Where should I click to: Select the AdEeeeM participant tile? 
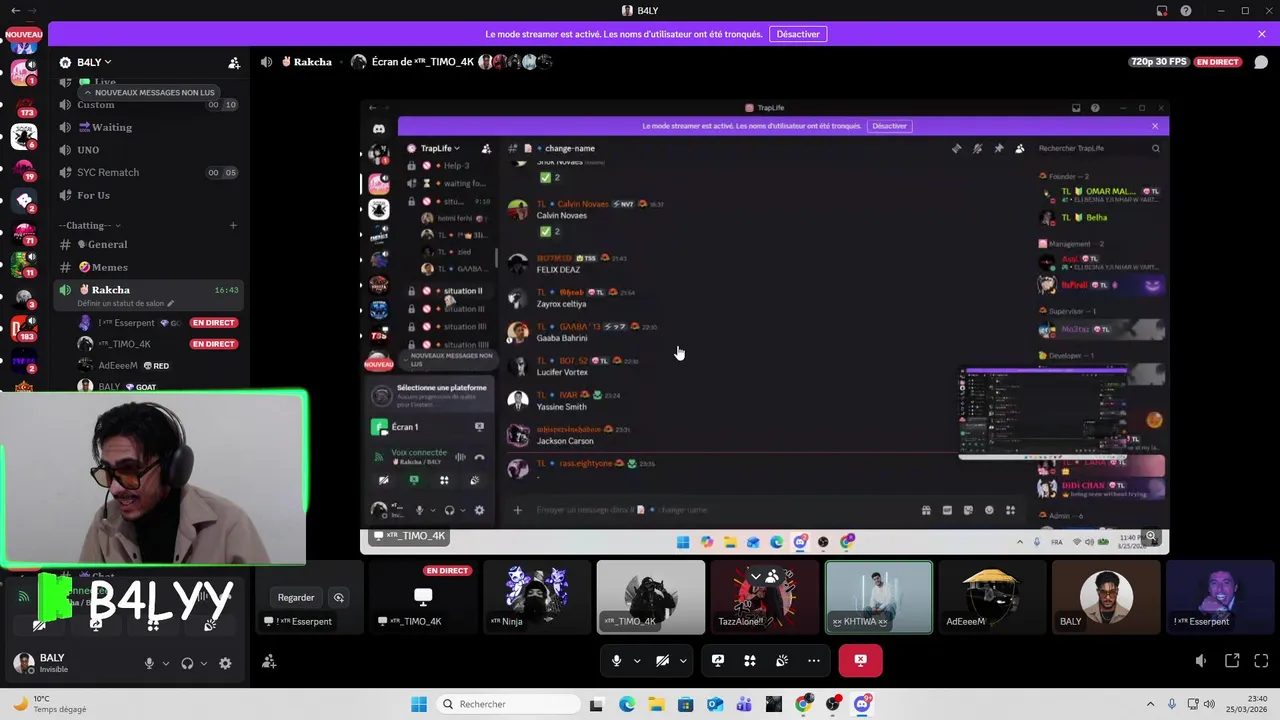(992, 597)
